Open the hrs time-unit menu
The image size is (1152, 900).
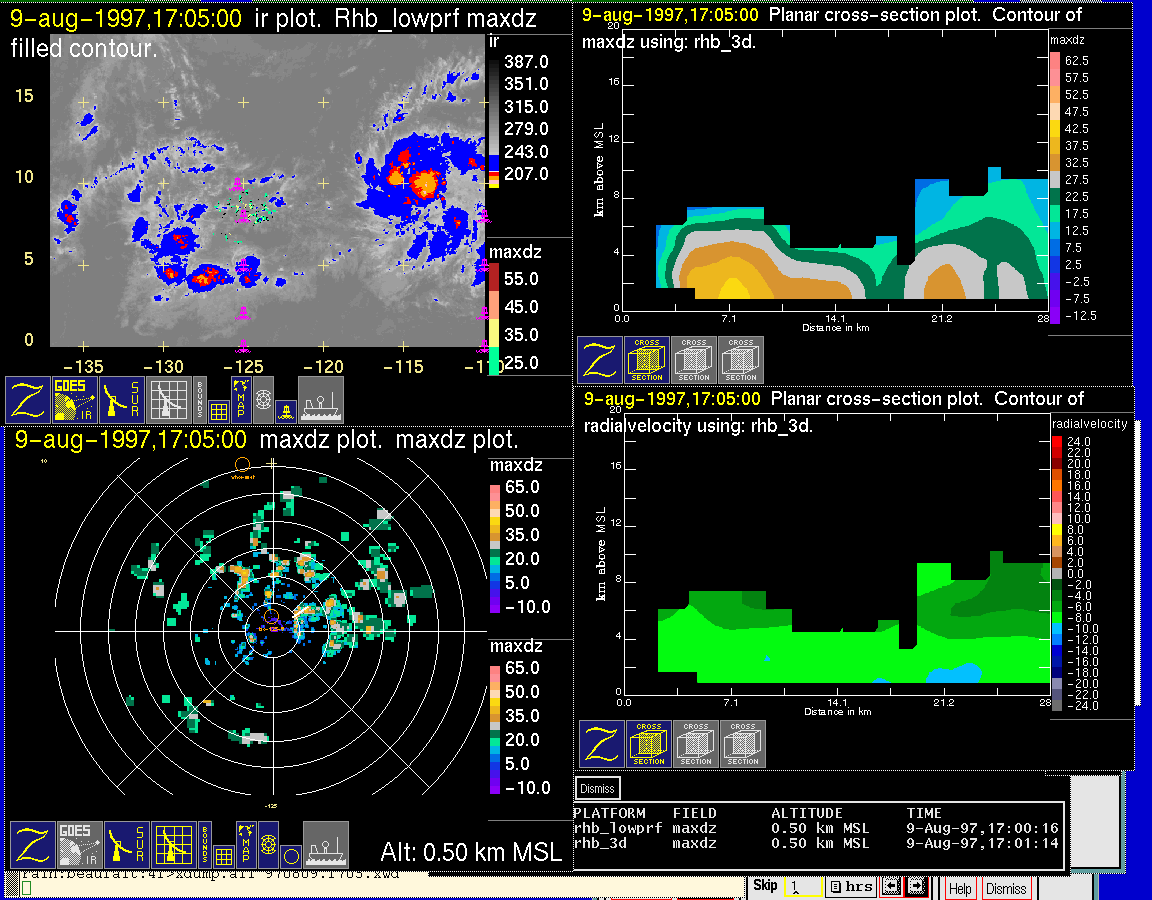tap(850, 887)
